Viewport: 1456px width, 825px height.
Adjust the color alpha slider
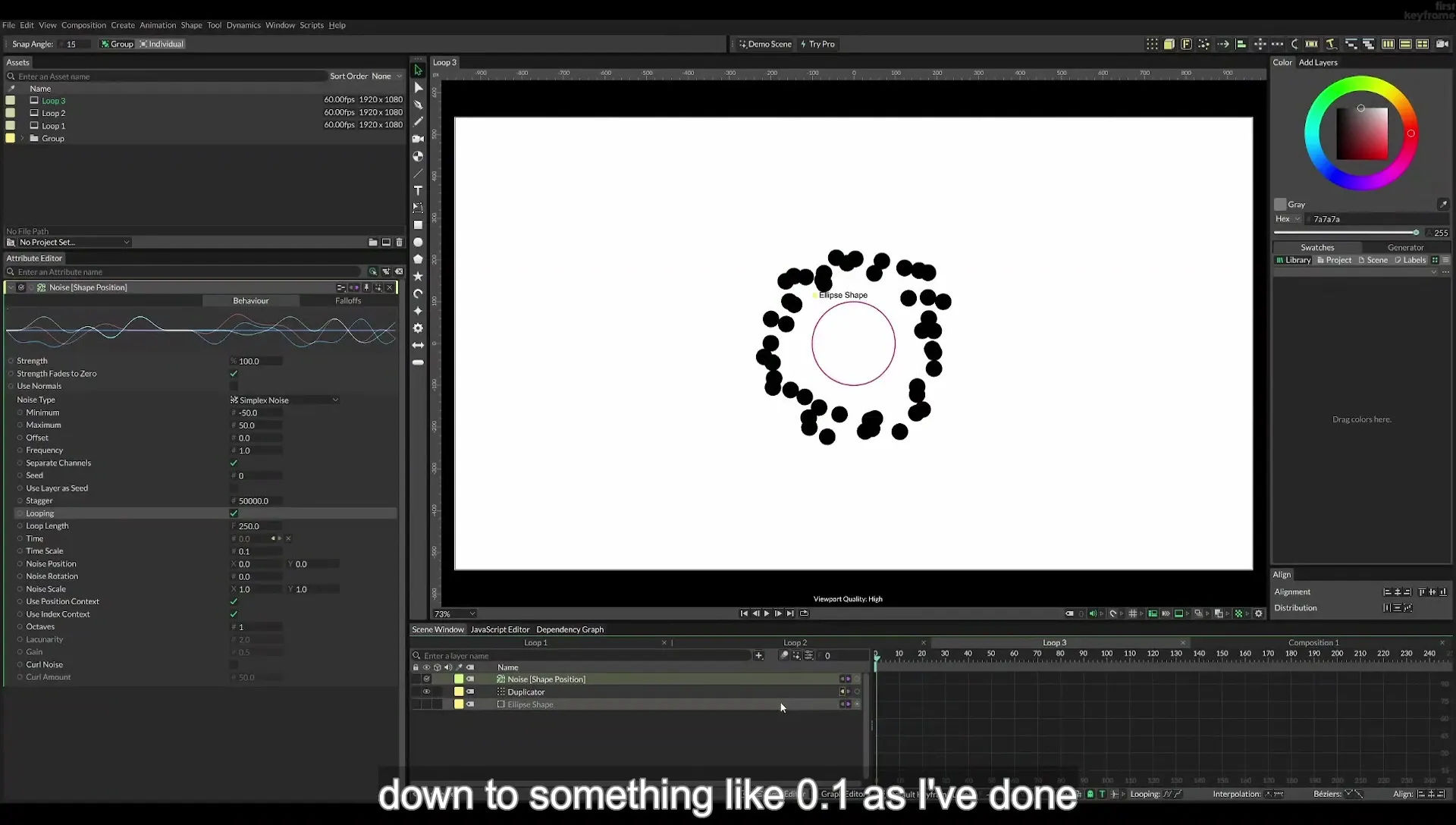coord(1347,233)
